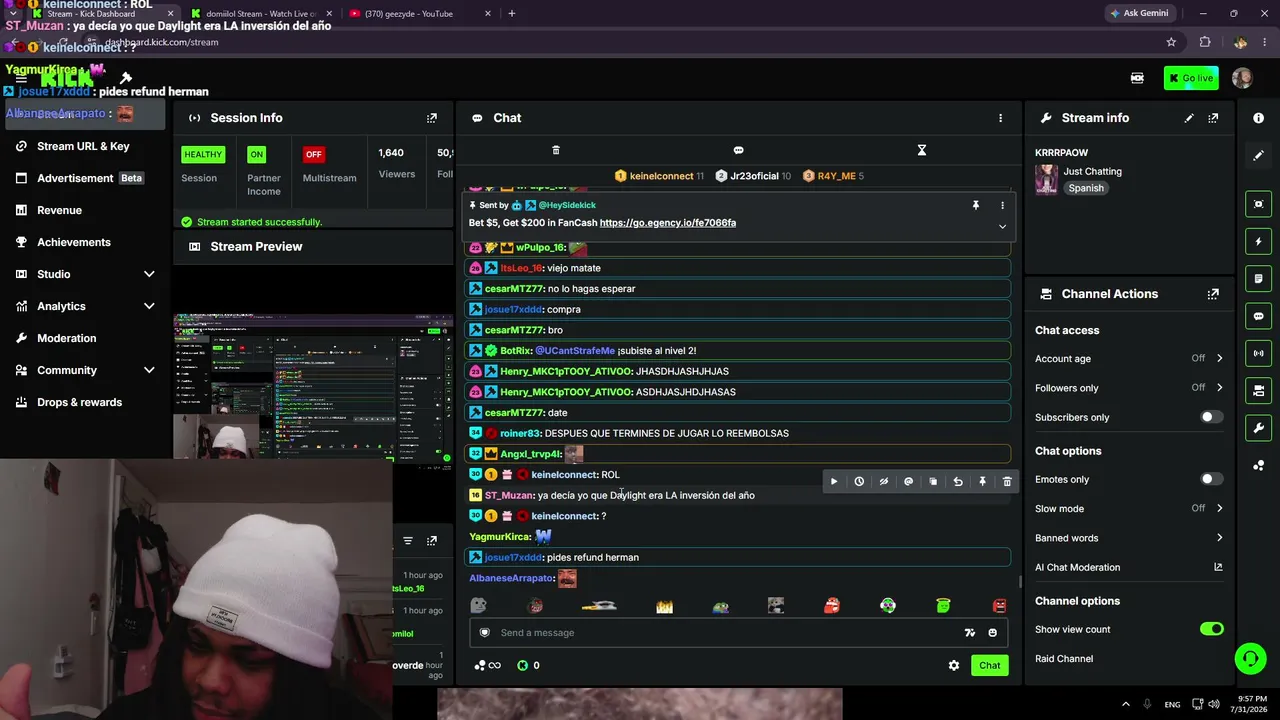1280x720 pixels.
Task: Click the @ mention icon on message actions
Action: (x=908, y=482)
